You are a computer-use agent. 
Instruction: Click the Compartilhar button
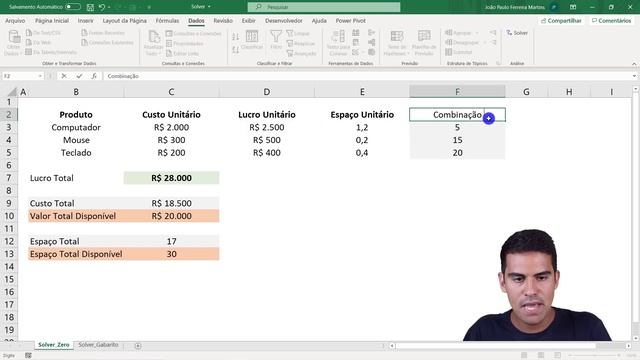coord(561,20)
